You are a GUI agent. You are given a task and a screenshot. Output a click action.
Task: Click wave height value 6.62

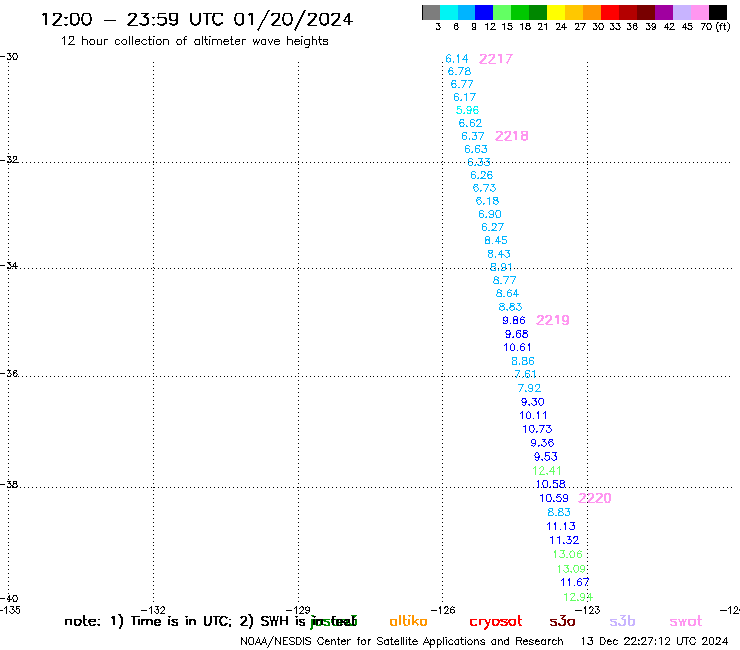point(470,123)
